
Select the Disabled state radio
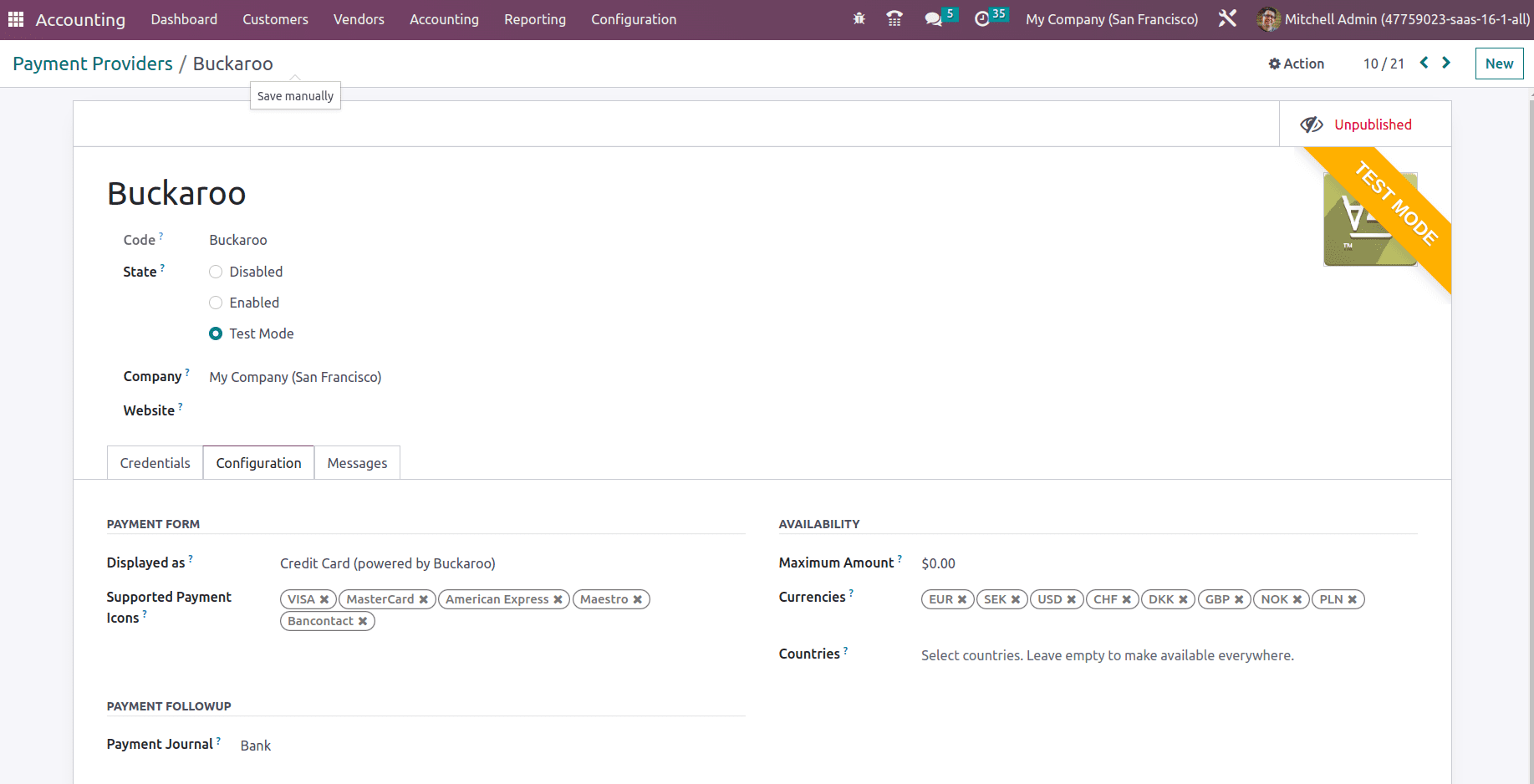coord(216,272)
